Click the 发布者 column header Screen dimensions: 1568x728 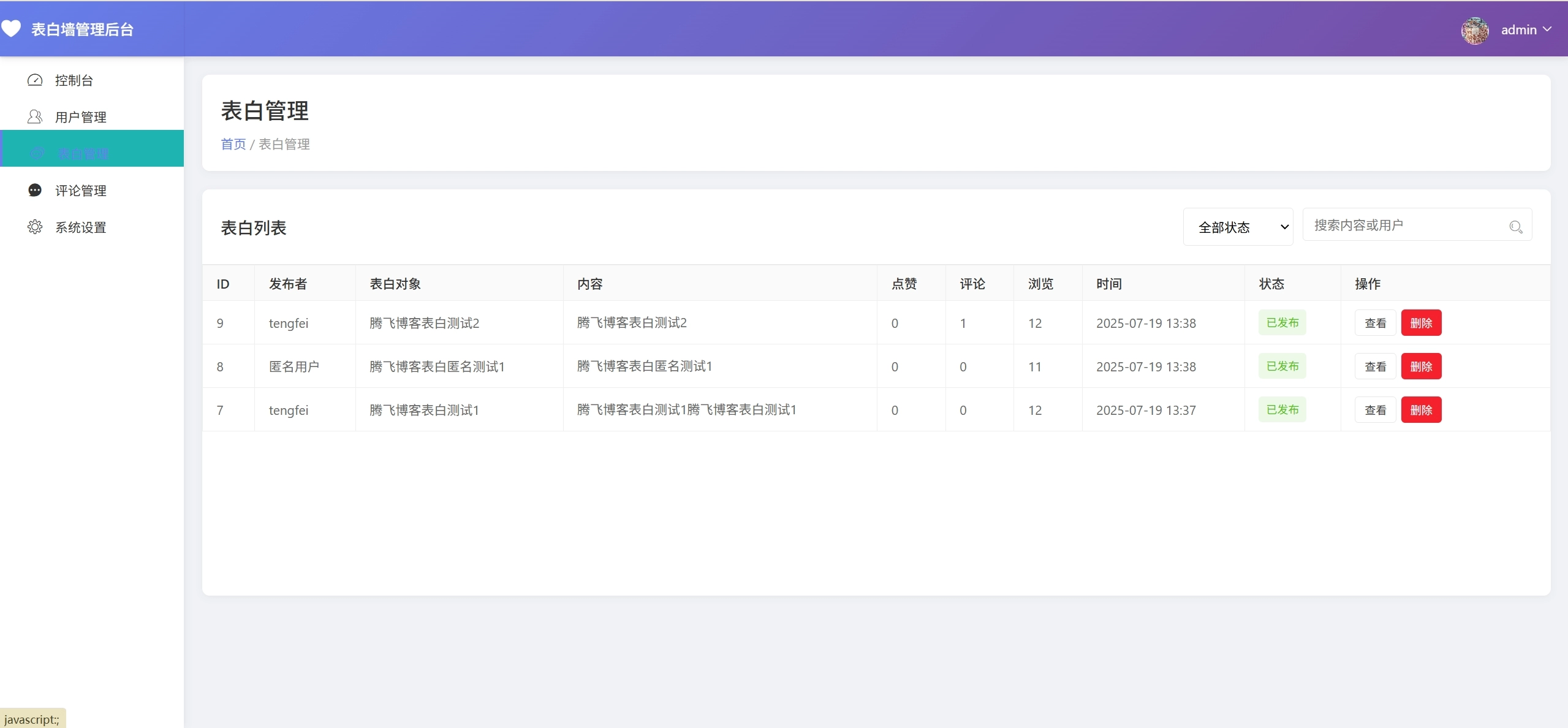point(288,284)
